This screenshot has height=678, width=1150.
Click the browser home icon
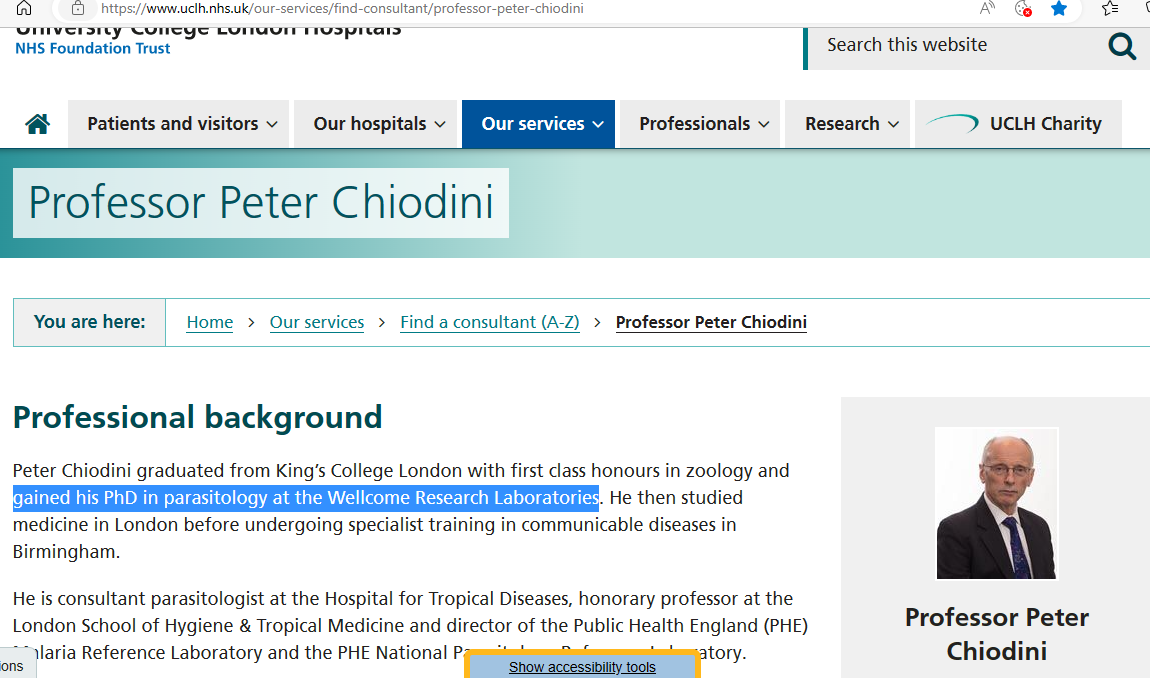(x=24, y=8)
